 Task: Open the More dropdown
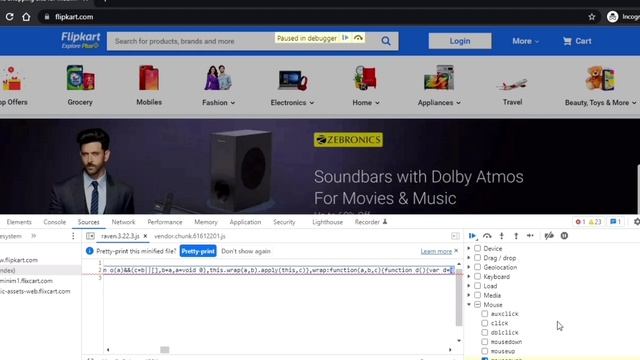tap(525, 41)
